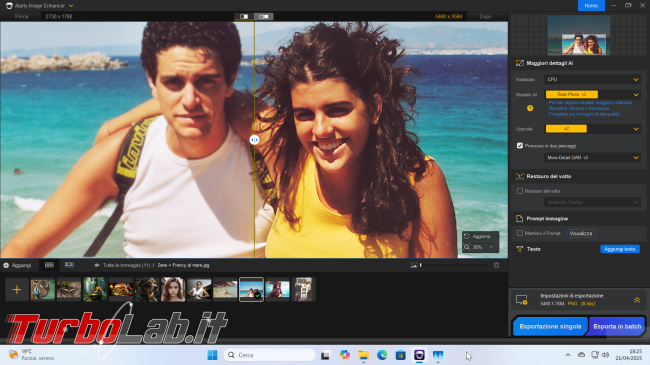Image resolution: width=650 pixels, height=365 pixels.
Task: Click the Aiarty app logo in title bar
Action: click(x=9, y=6)
